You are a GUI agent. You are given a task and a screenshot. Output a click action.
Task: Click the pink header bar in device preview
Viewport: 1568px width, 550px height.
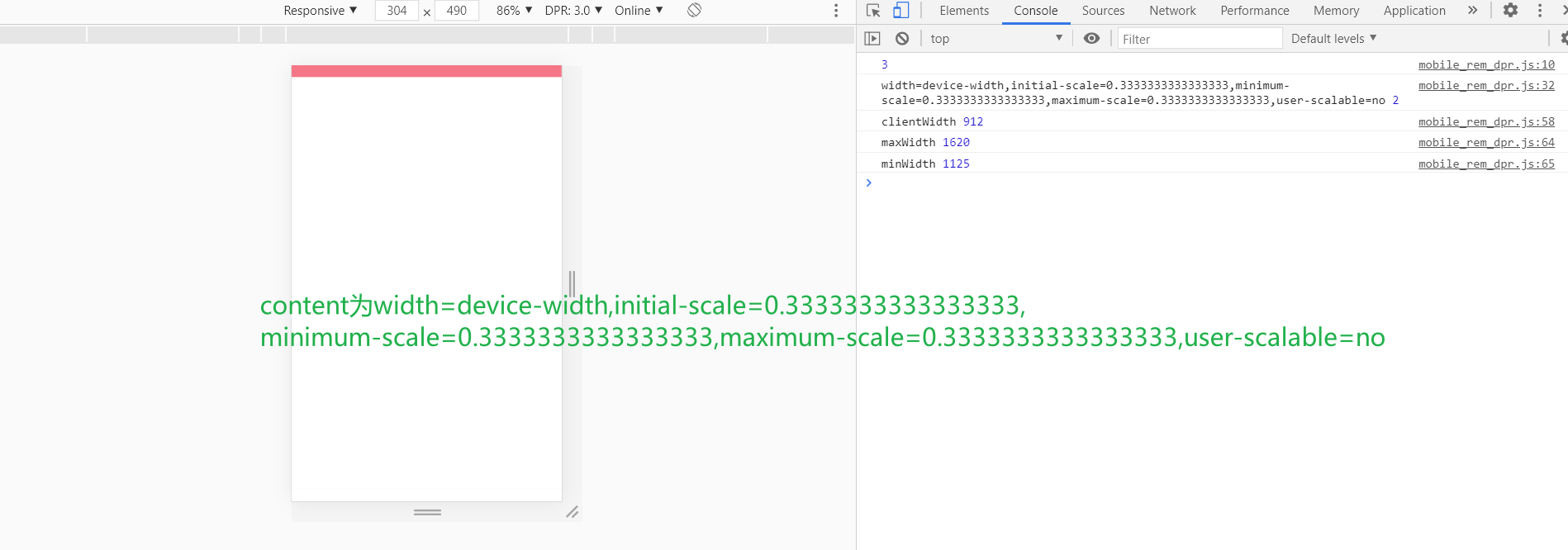point(426,71)
